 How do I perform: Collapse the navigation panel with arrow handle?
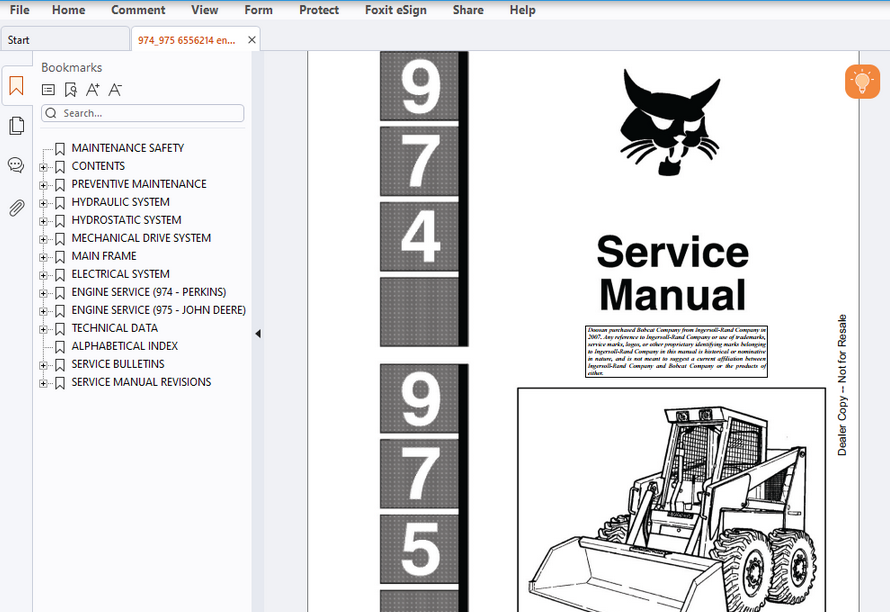258,334
